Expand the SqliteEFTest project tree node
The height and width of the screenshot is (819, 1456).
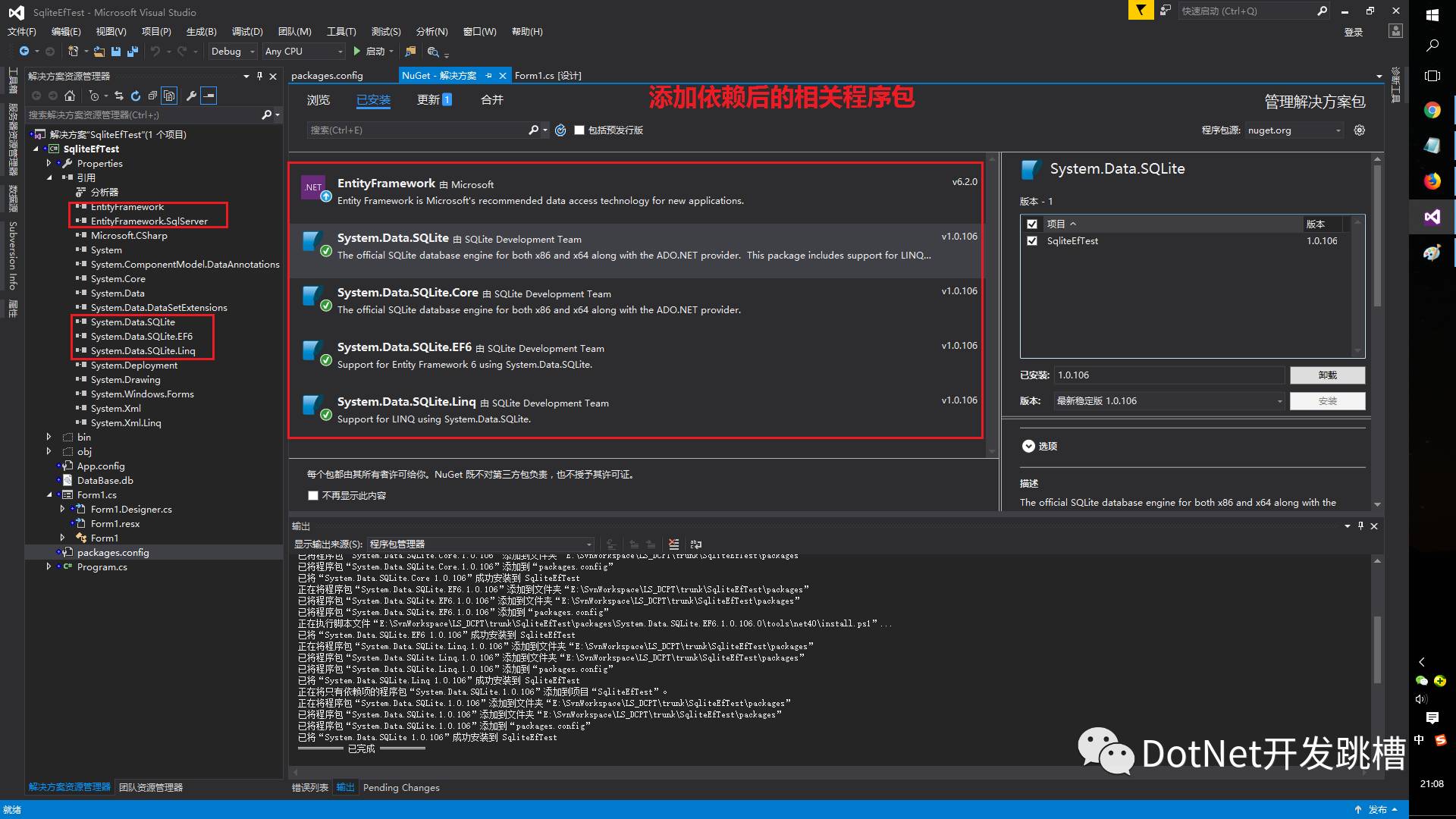pyautogui.click(x=36, y=148)
